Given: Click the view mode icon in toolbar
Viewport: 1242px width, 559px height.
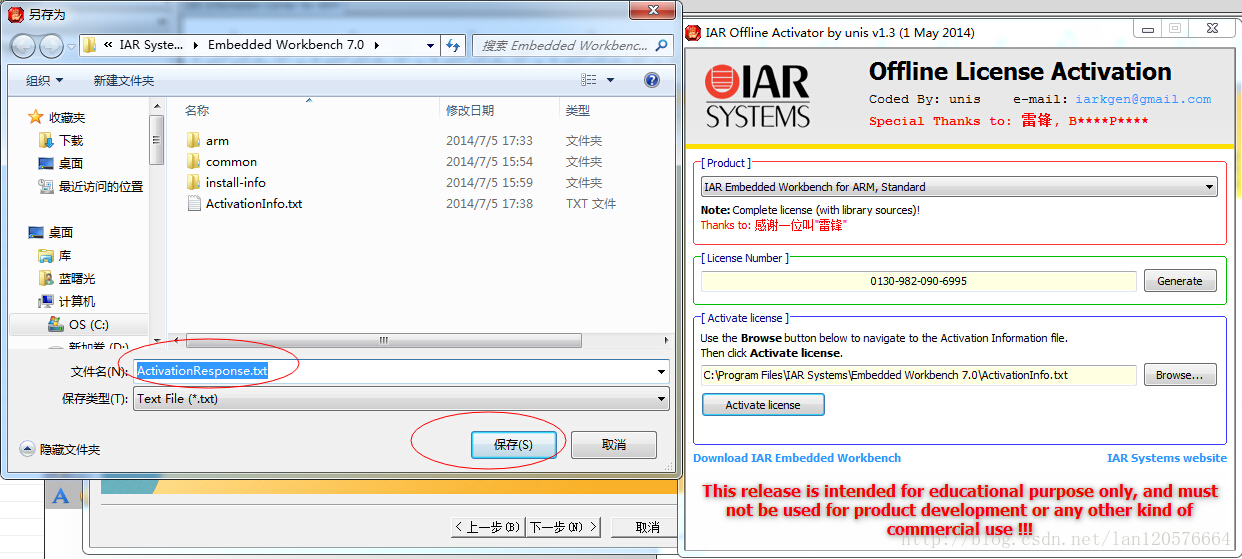Looking at the screenshot, I should (589, 80).
